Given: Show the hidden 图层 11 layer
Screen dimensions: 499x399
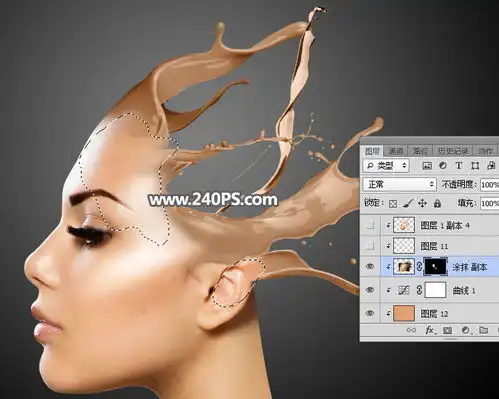Looking at the screenshot, I should coord(370,246).
